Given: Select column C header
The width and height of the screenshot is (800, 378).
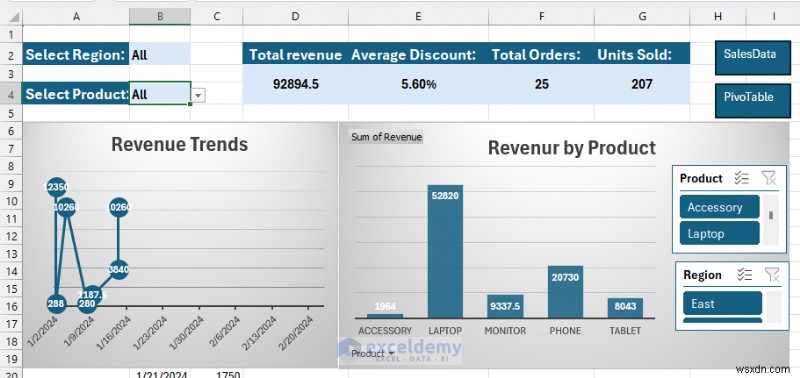Looking at the screenshot, I should click(216, 17).
